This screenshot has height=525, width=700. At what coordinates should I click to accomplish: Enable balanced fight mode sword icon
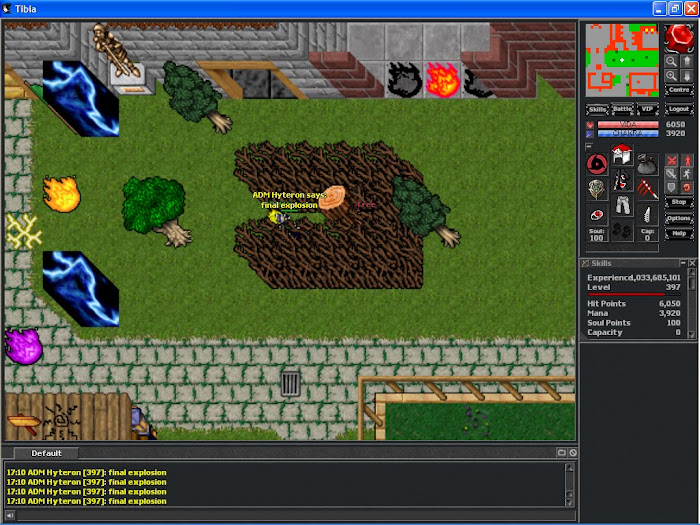[x=671, y=174]
